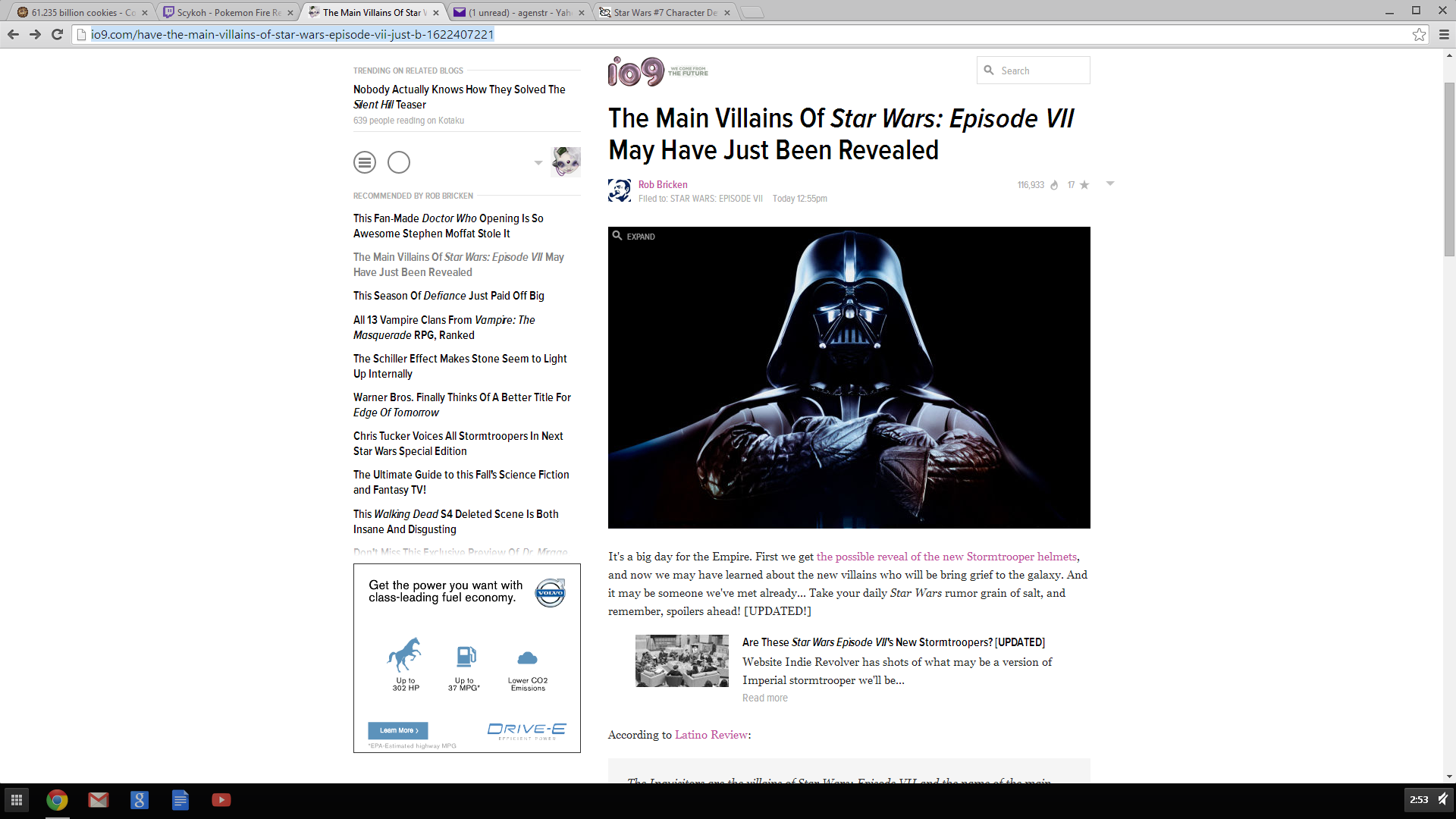
Task: Click the stormtrooper article thumbnail image
Action: pos(682,661)
